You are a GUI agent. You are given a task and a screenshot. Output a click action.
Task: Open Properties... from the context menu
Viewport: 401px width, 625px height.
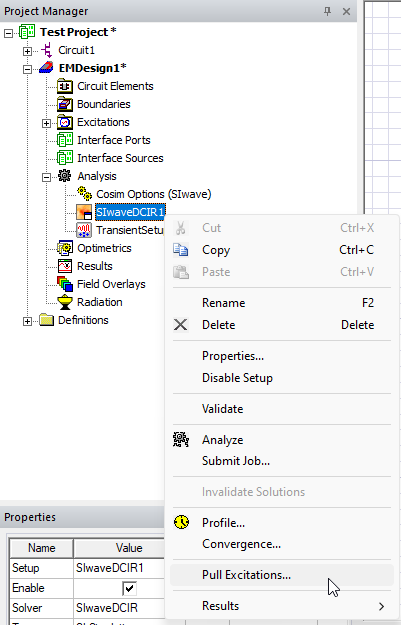(x=282, y=356)
